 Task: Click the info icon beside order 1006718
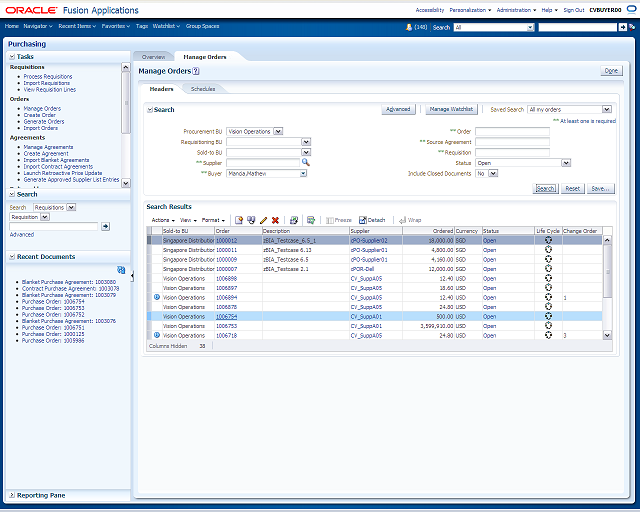(x=157, y=335)
